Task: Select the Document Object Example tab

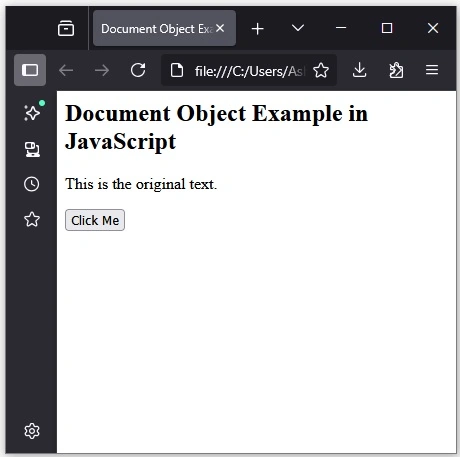Action: [164, 28]
